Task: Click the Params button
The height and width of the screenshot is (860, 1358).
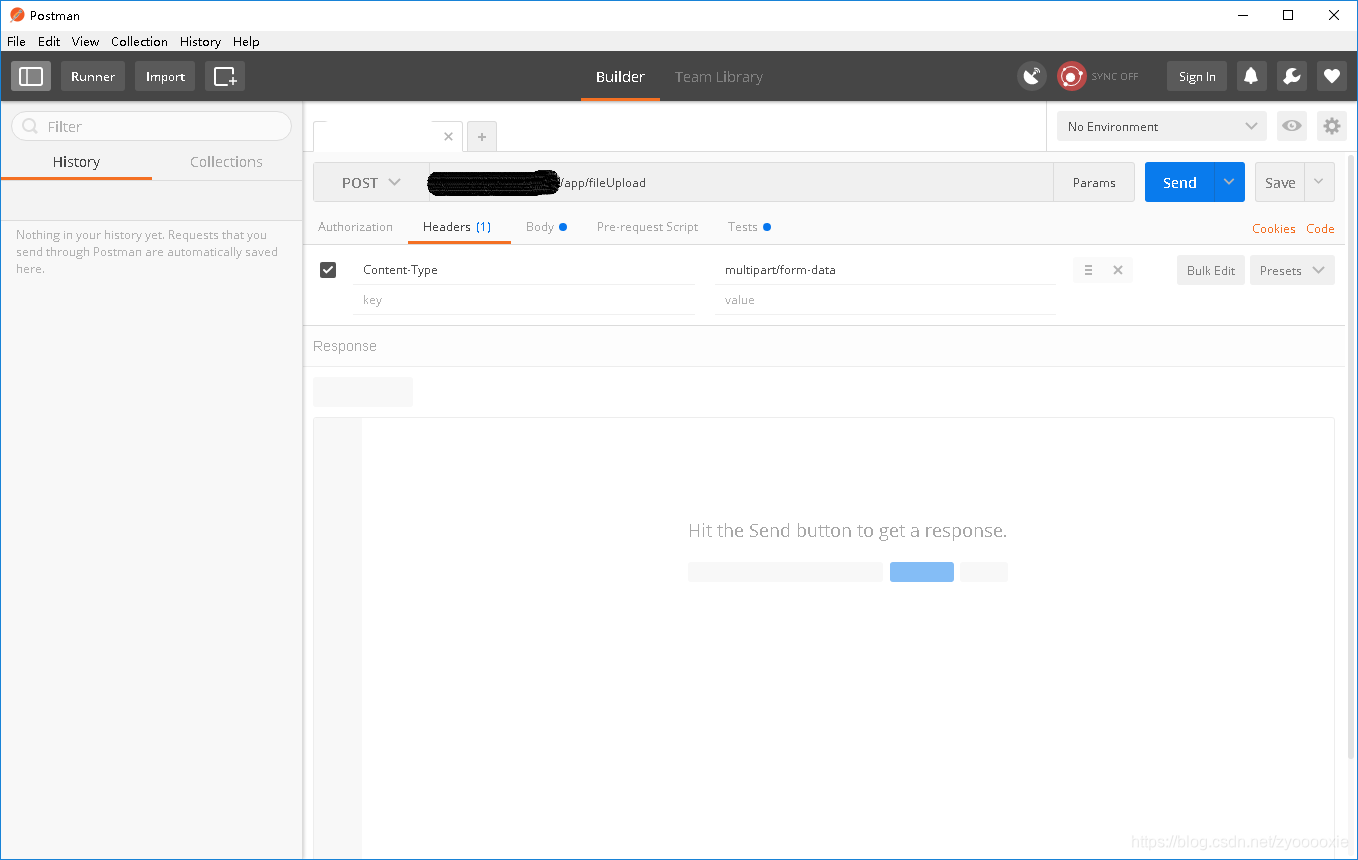Action: [1094, 182]
